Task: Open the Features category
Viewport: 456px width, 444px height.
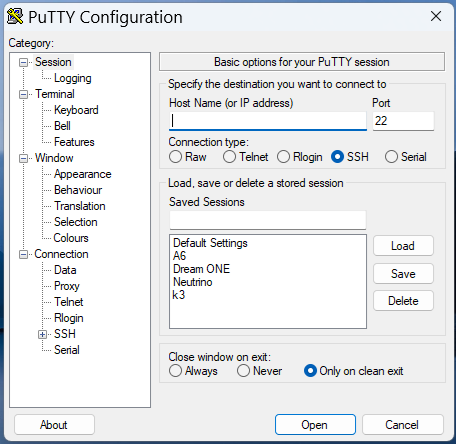Action: click(74, 142)
